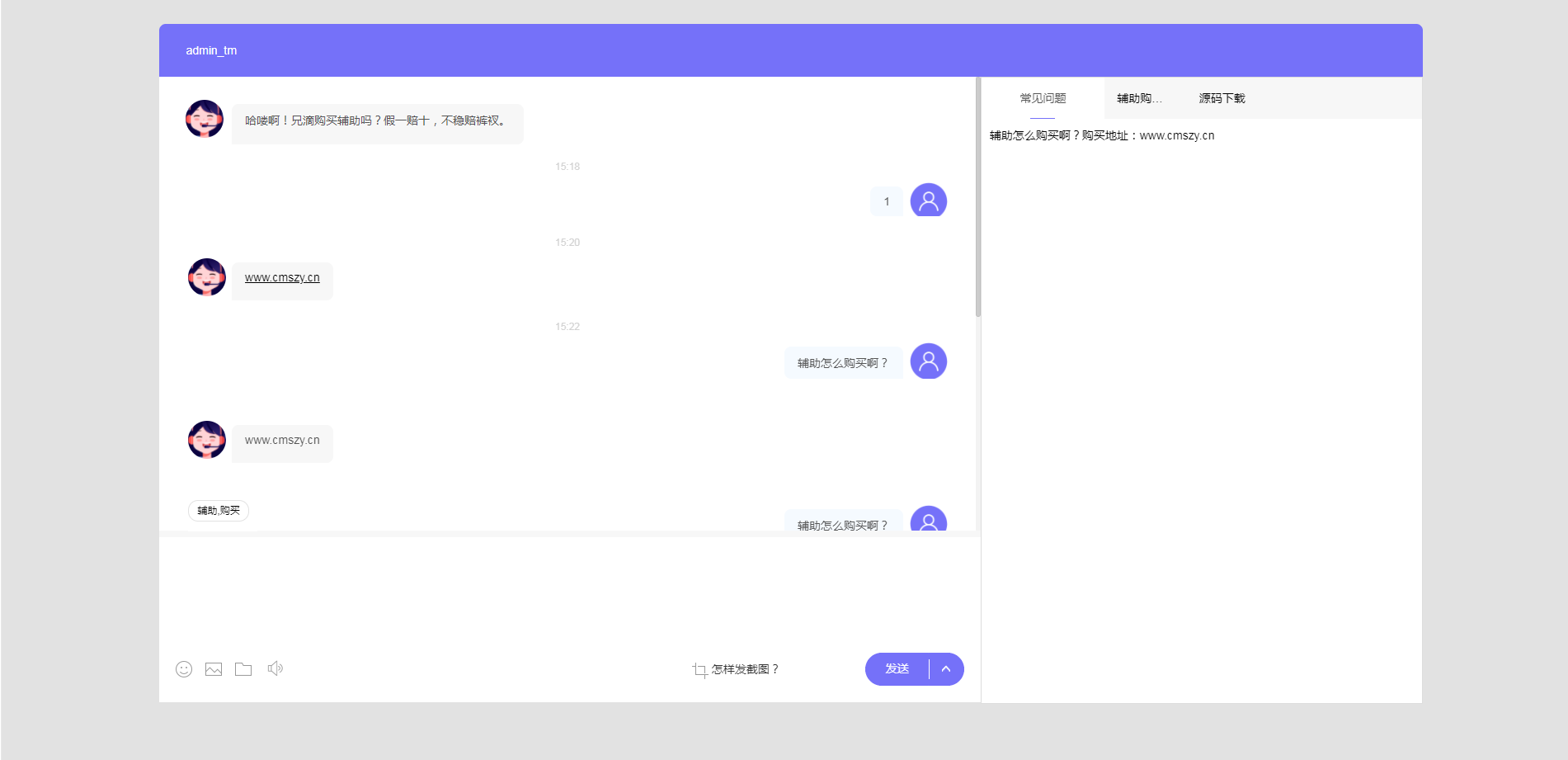Click the plain www.cmszy.cn reply bubble
The width and height of the screenshot is (1568, 760).
[282, 443]
